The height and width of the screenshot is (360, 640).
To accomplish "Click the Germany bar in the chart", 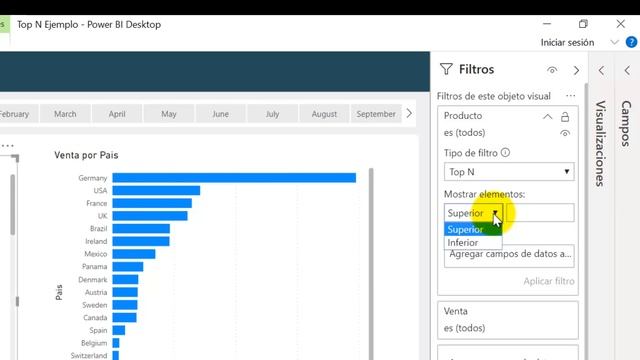I will point(234,178).
